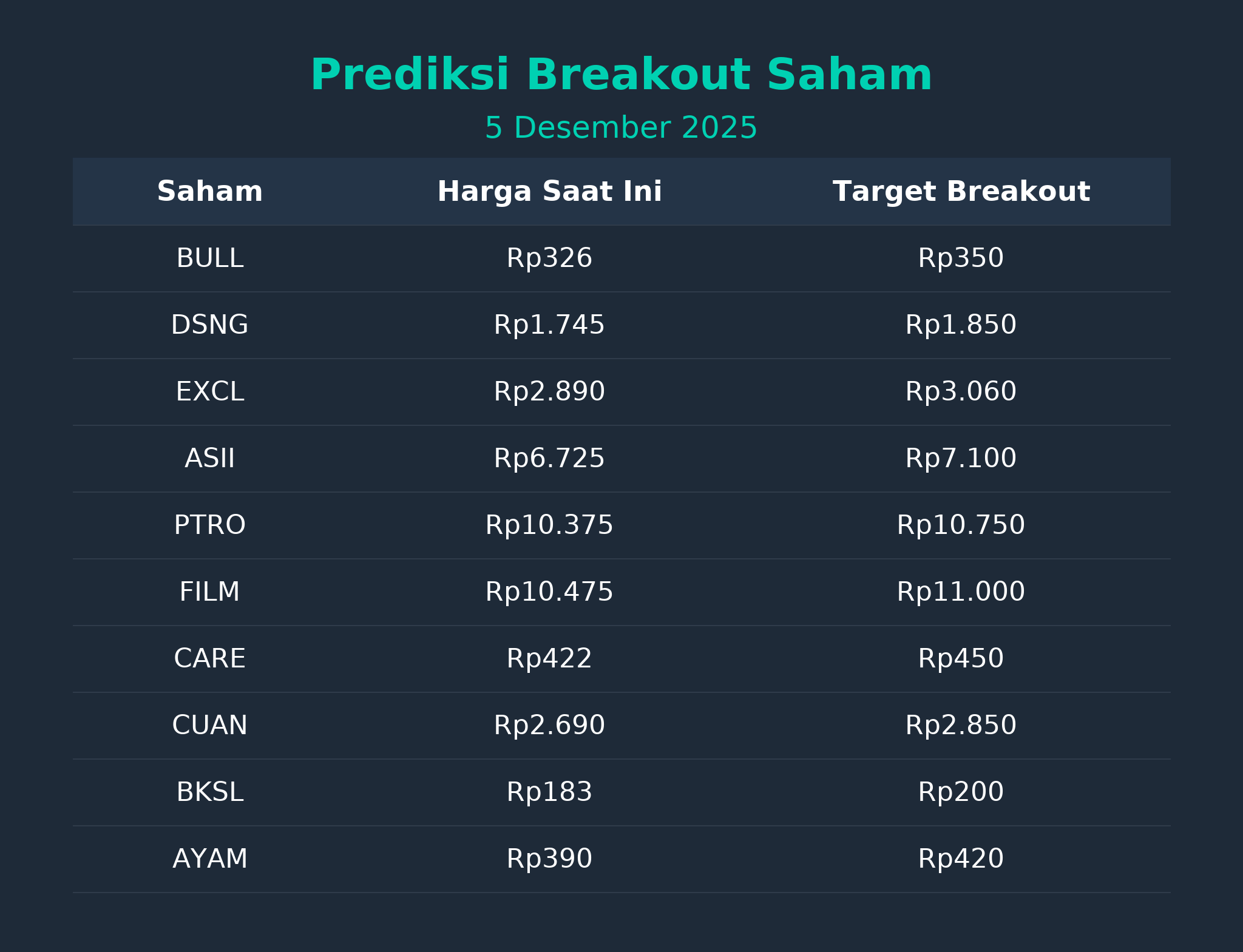Click the Prediksi Breakout Saham title

coord(621,75)
